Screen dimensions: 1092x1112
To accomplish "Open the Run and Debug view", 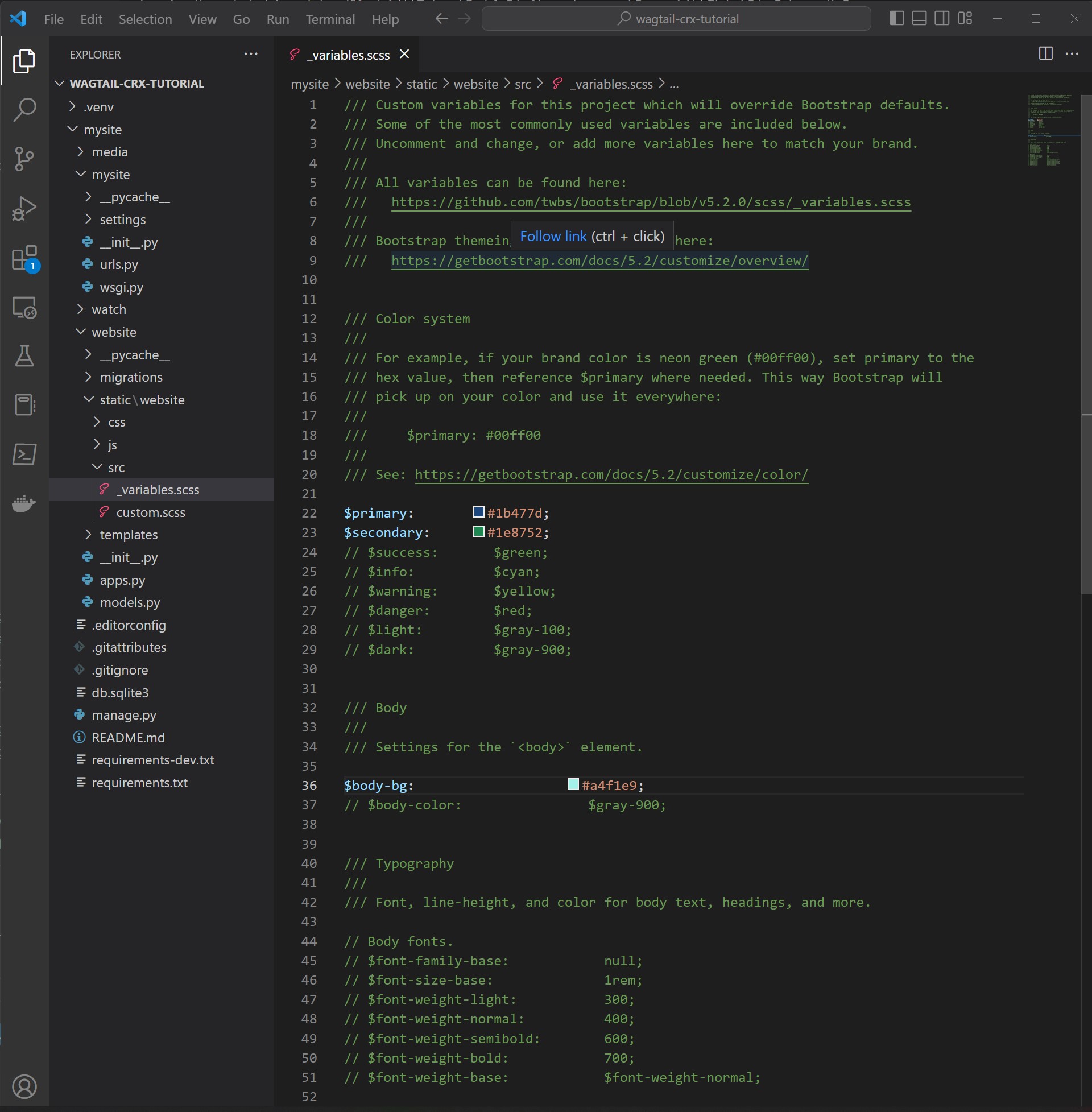I will [x=24, y=208].
